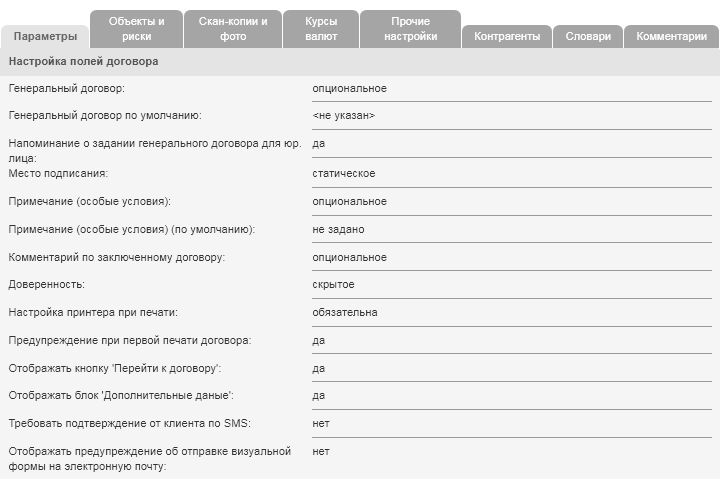Screen dimensions: 723x480
Task: Click 'Отображать блок Дополнительные данные' label
Action: [121, 396]
